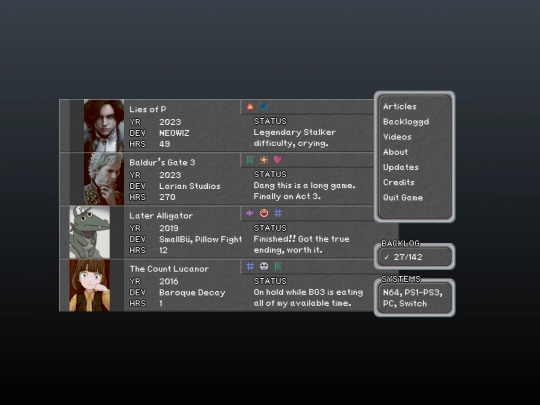Click The Count Lucanor game title

pos(169,269)
